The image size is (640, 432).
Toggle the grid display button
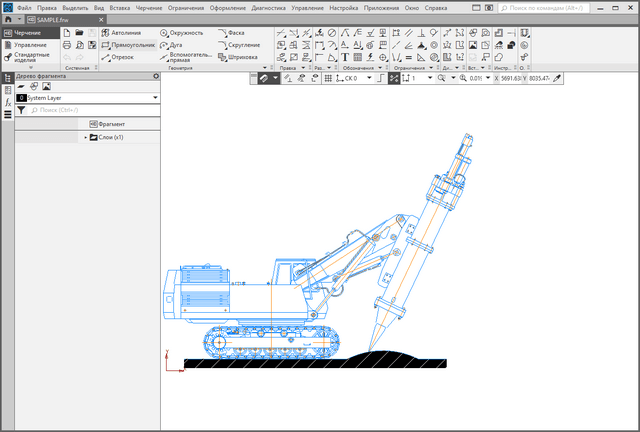(x=329, y=78)
